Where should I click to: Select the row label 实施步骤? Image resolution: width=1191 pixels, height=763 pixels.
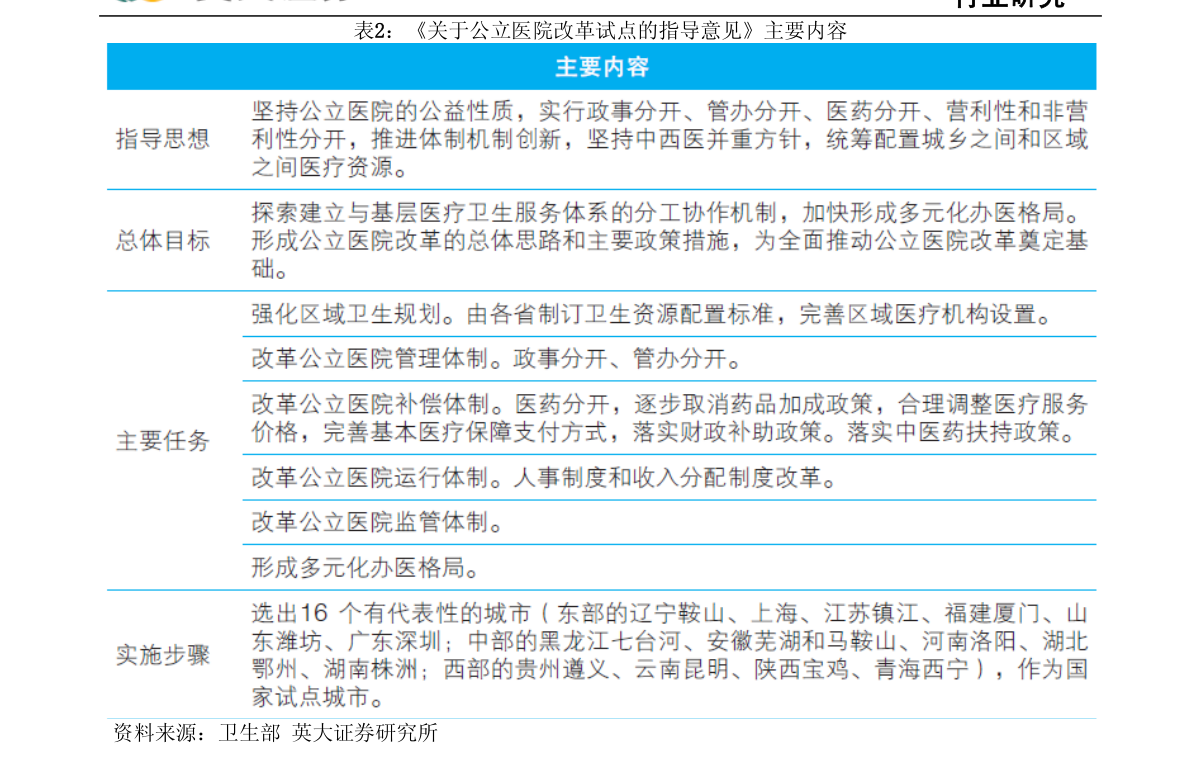click(x=163, y=654)
